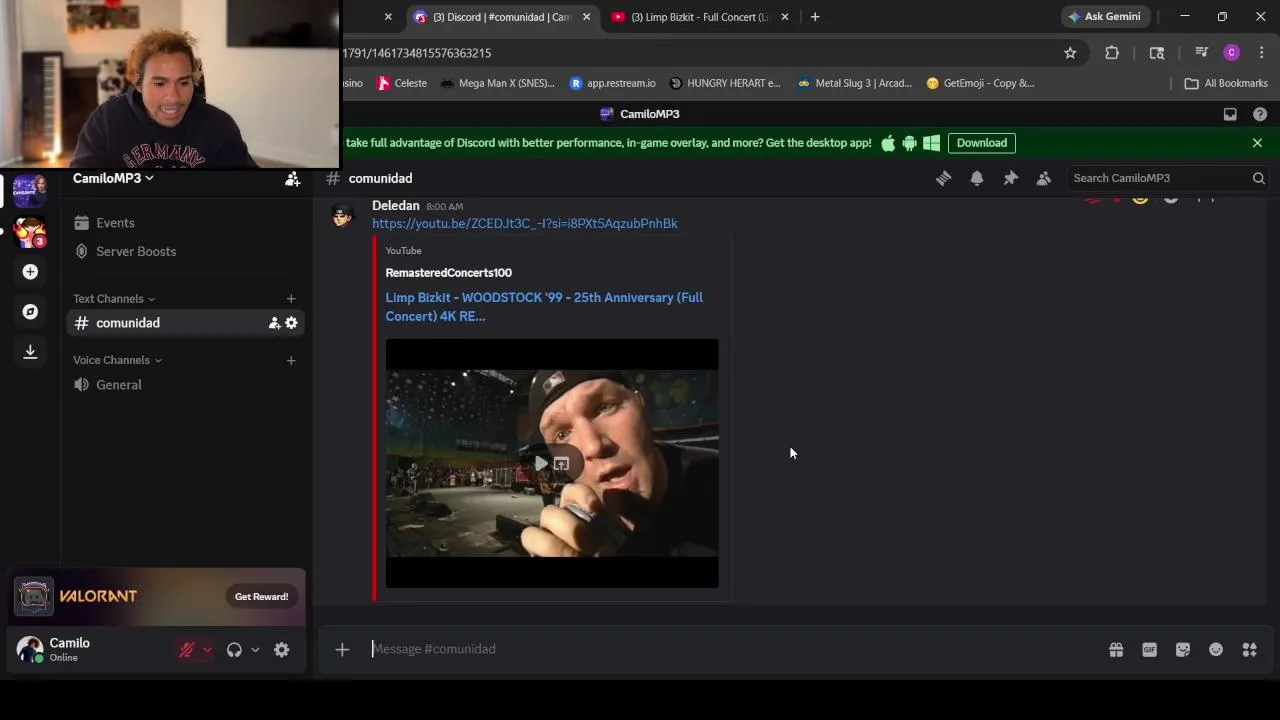This screenshot has width=1280, height=720.
Task: Open Discord help question mark icon
Action: coord(1260,114)
